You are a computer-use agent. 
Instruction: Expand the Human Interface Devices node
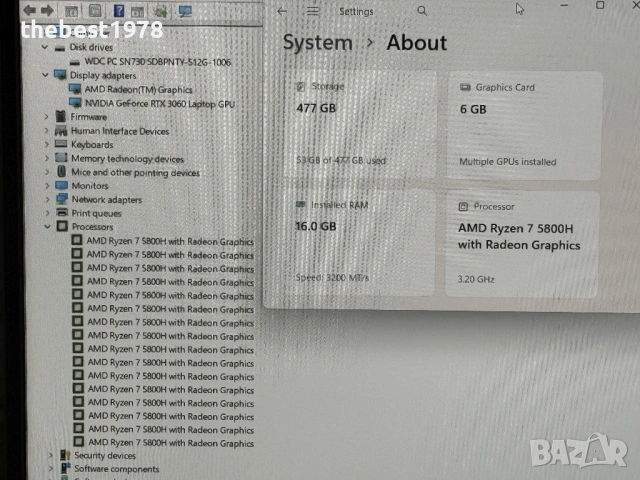click(46, 131)
